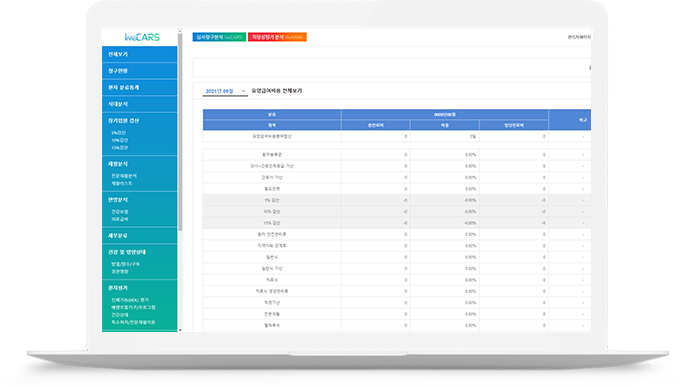
Task: Click the dropdown chevron beside 2021년 09월
Action: click(243, 91)
